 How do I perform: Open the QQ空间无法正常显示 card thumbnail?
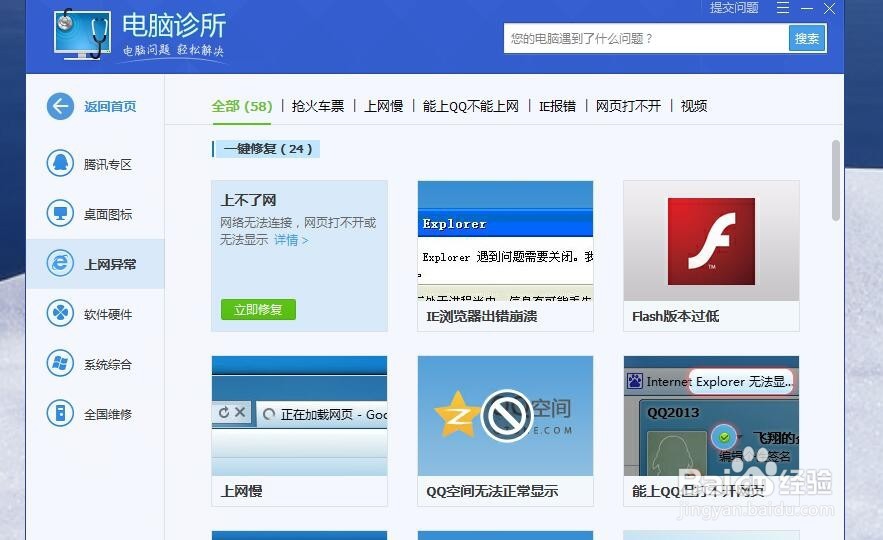505,416
